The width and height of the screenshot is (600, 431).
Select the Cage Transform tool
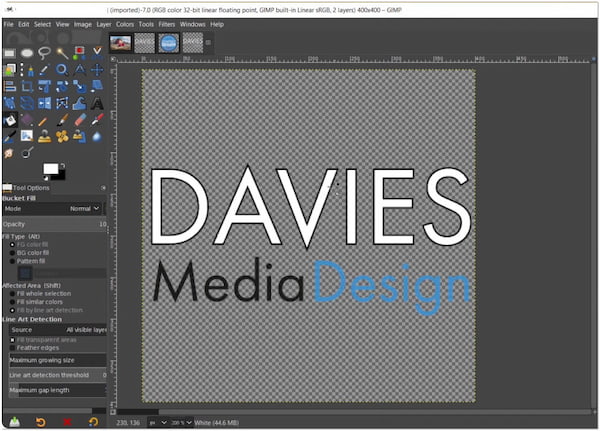click(x=62, y=103)
